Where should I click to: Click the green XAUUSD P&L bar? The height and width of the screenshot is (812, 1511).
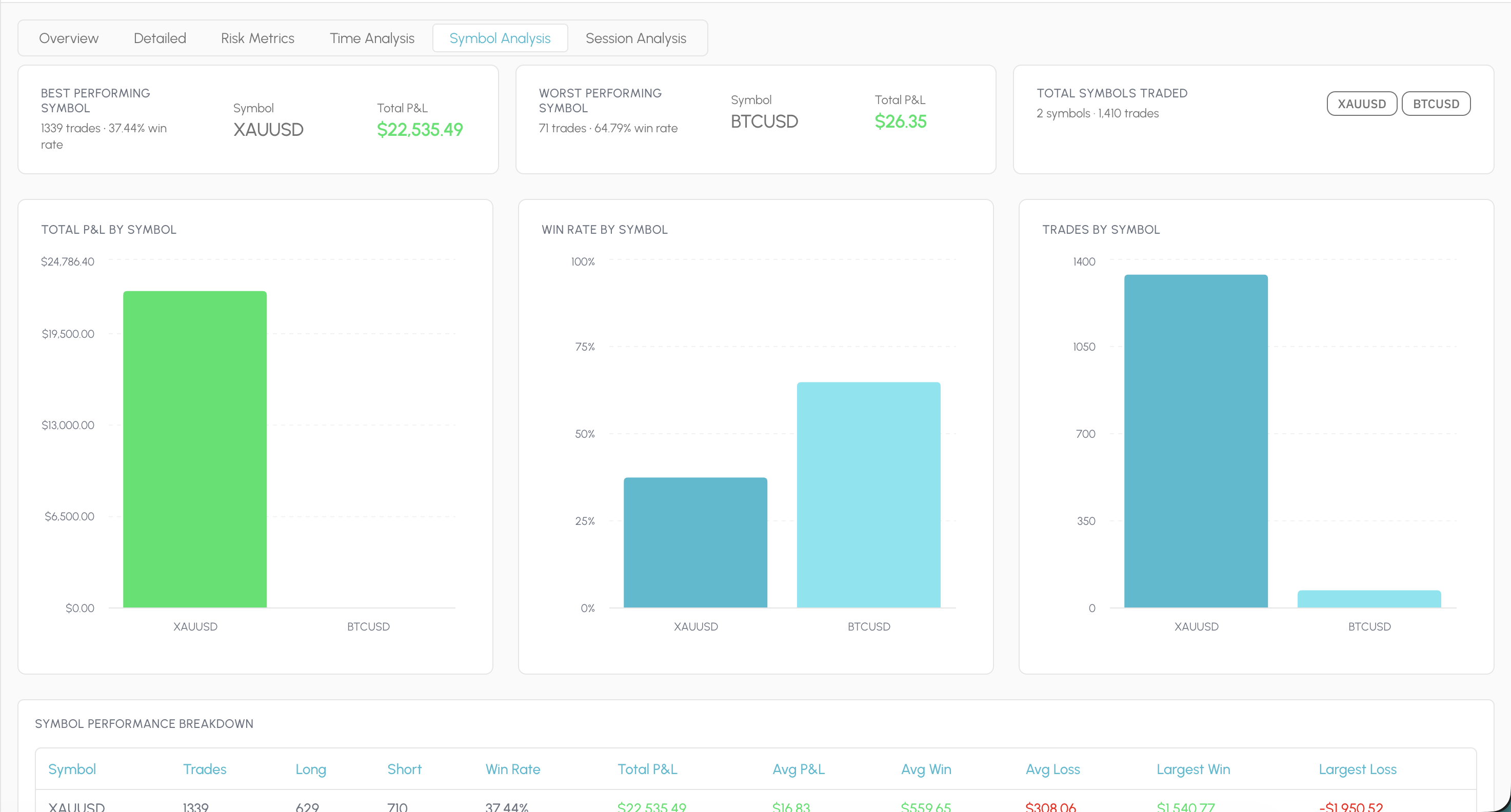pyautogui.click(x=195, y=449)
